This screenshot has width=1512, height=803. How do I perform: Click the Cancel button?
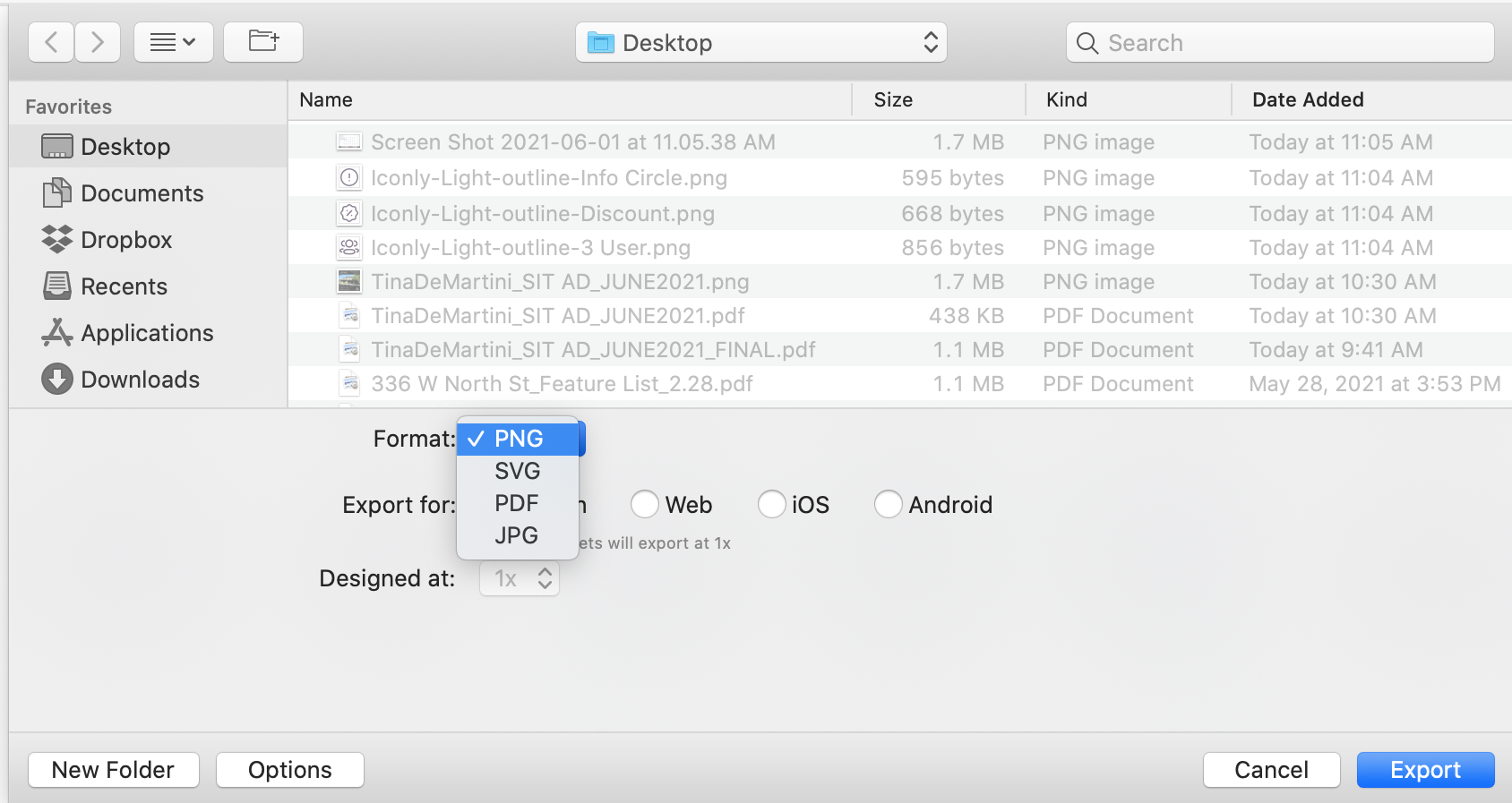coord(1270,770)
